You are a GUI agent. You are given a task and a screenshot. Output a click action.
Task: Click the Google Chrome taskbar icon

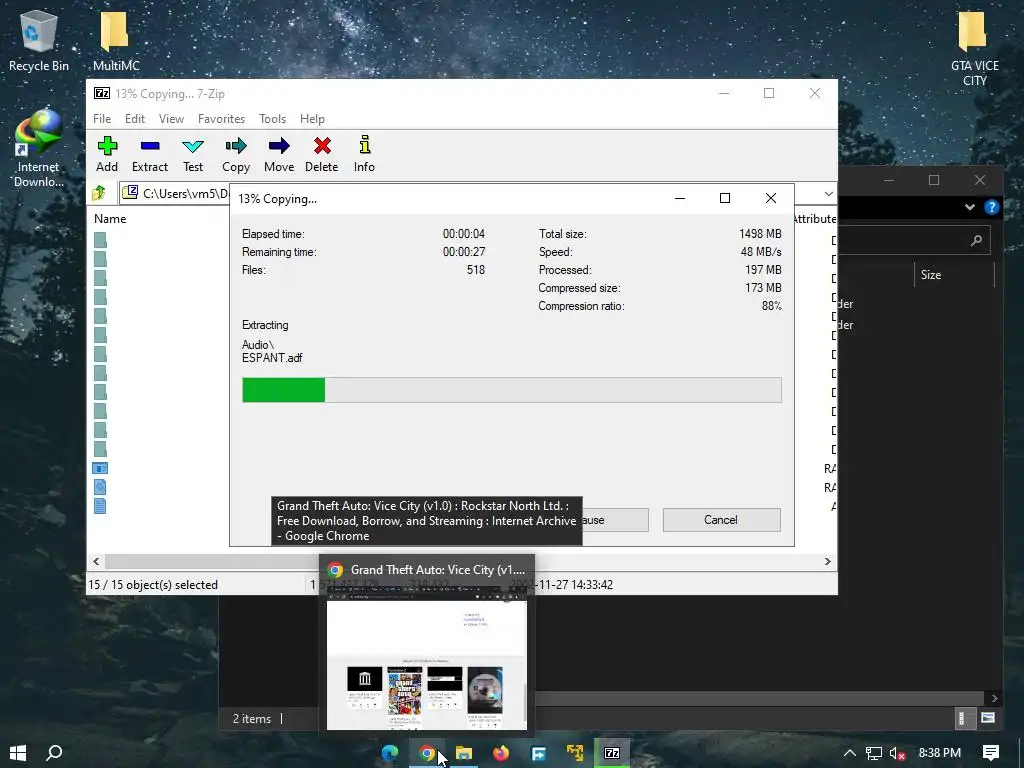pos(427,753)
